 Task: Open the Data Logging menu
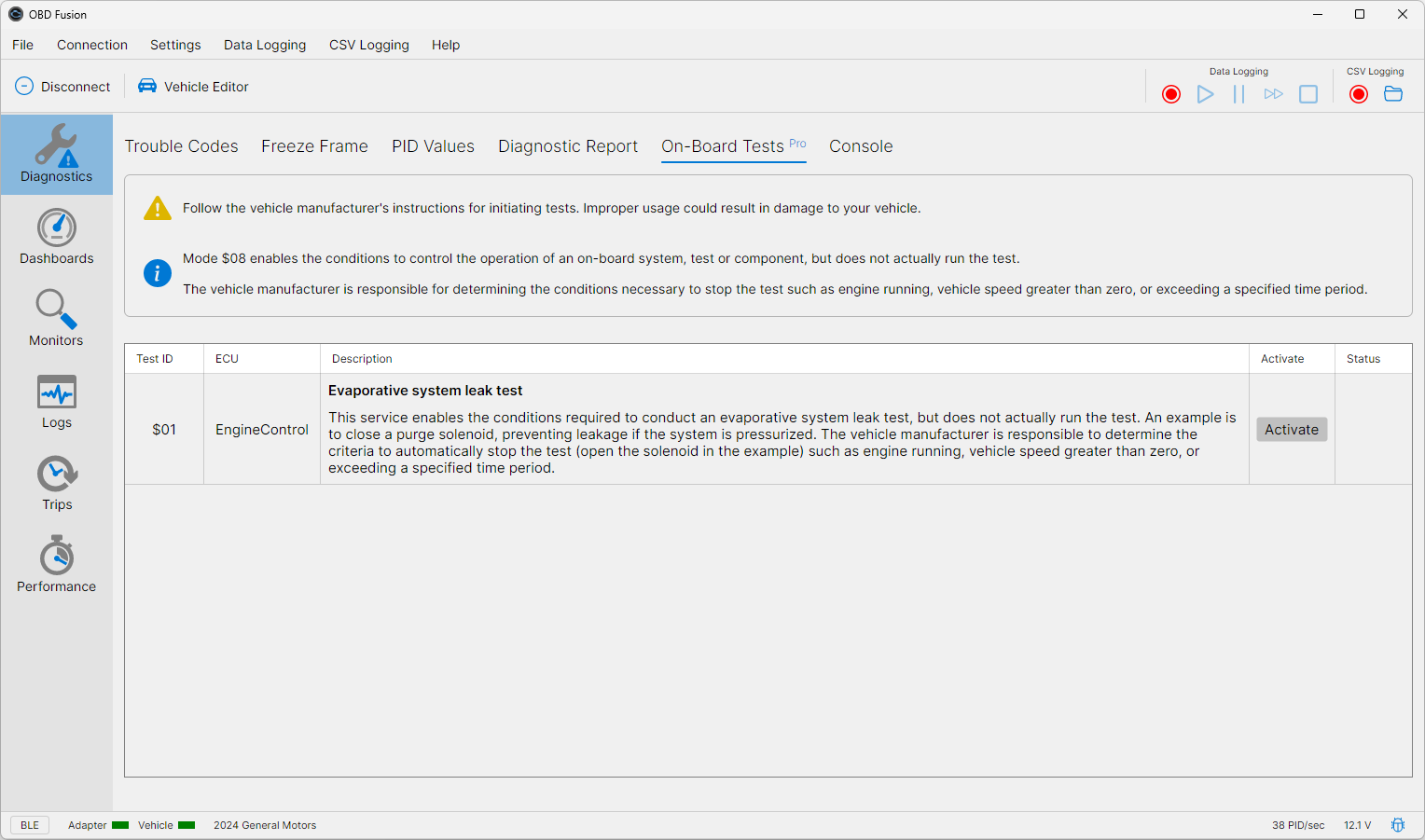coord(265,45)
